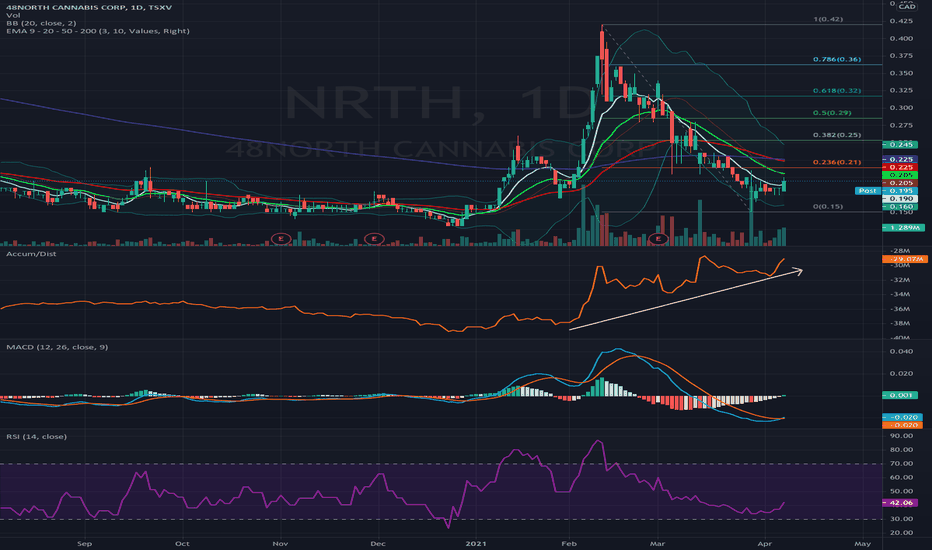Select the Fibonacci 0.236(0.21) level label
932x550 pixels.
(x=837, y=162)
